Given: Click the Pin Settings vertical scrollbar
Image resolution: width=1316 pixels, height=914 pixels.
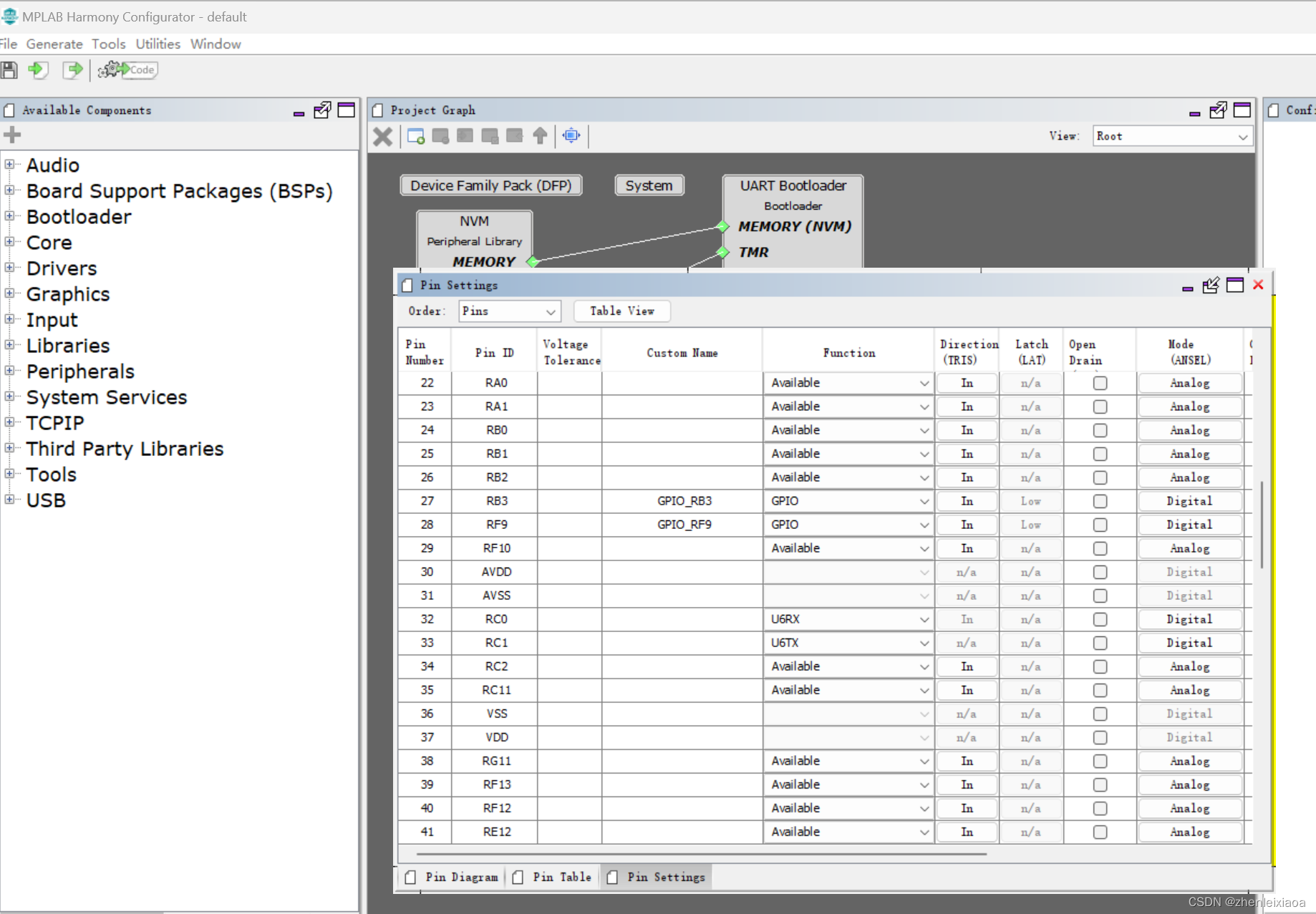Looking at the screenshot, I should (x=1262, y=524).
